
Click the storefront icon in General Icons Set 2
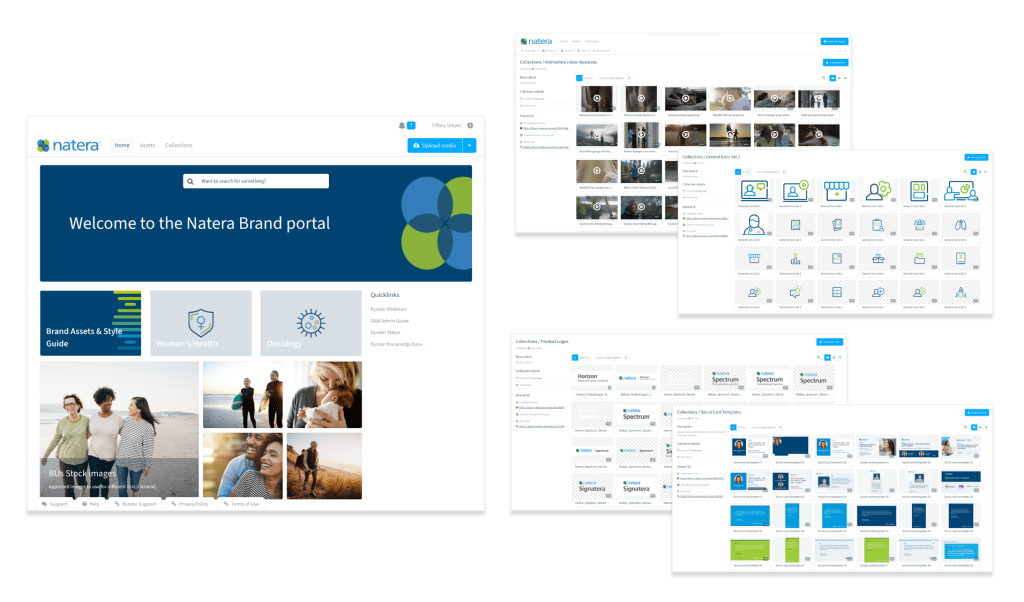(835, 189)
